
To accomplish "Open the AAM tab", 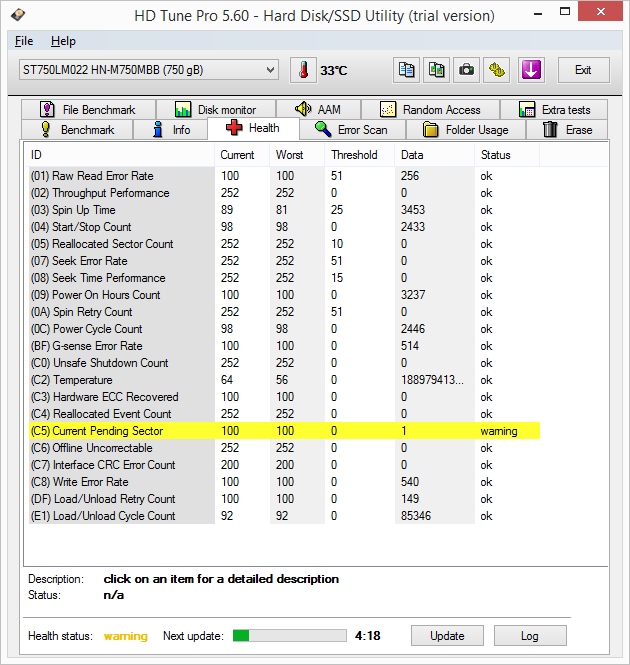I will click(318, 110).
